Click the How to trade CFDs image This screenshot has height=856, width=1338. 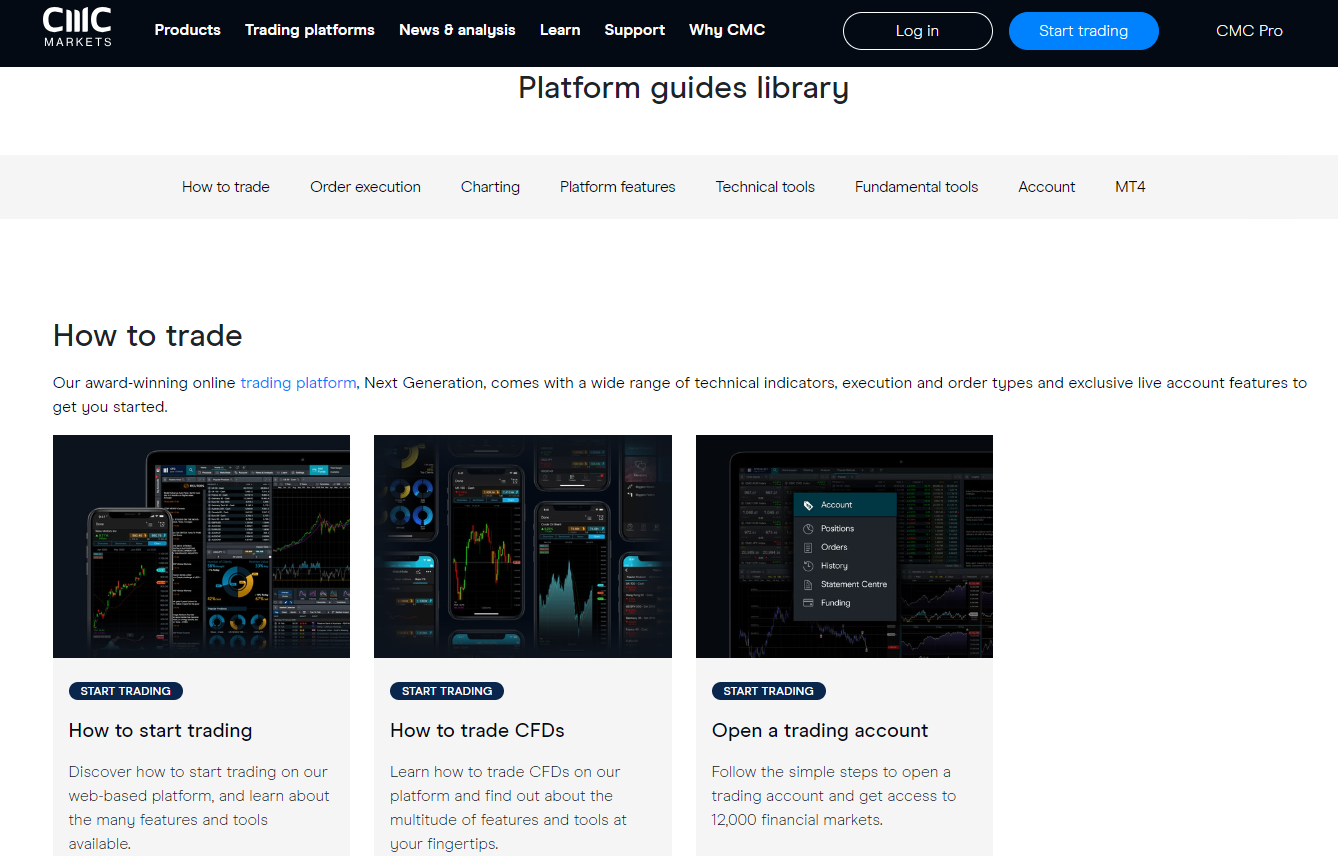[x=522, y=546]
